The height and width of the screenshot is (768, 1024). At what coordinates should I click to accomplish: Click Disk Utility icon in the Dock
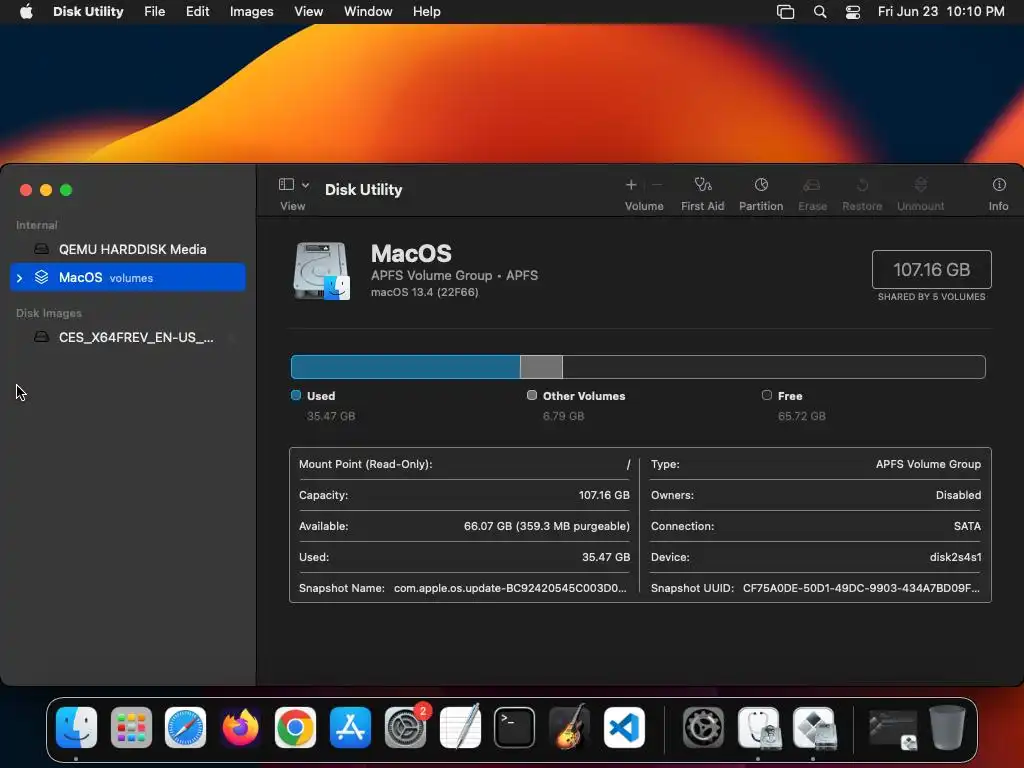tap(758, 728)
